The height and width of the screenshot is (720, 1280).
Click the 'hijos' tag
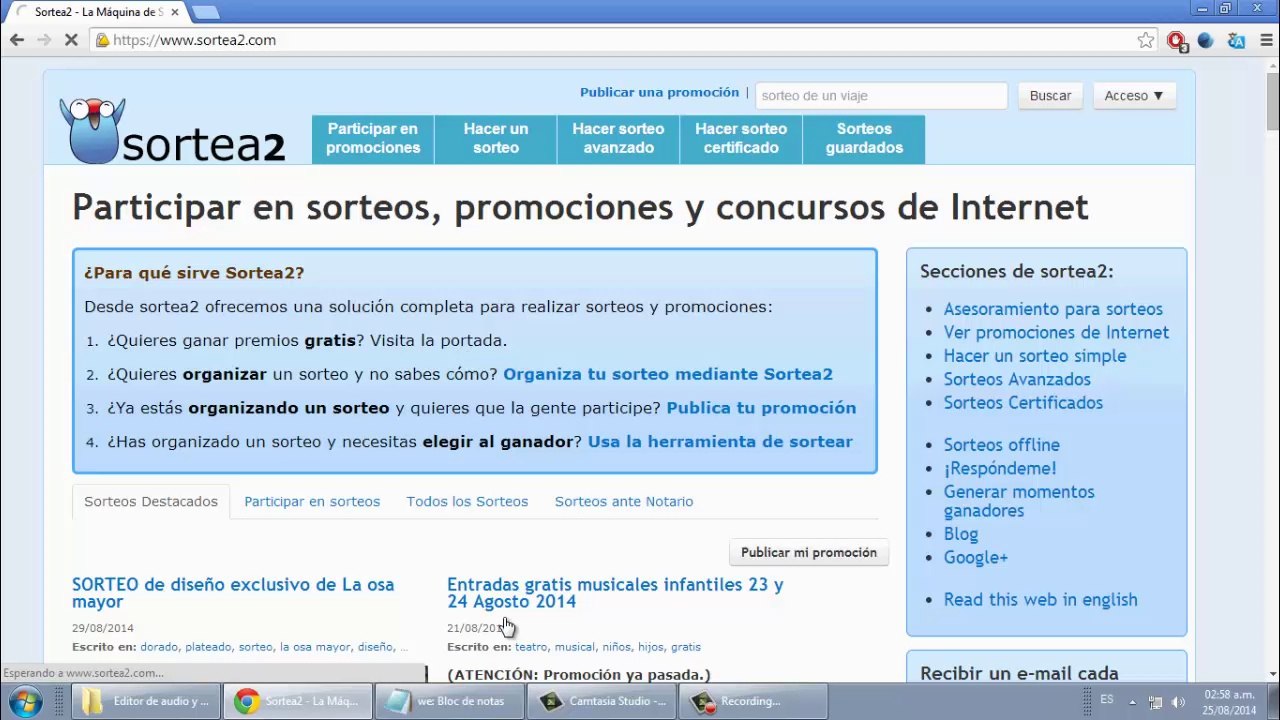click(650, 647)
